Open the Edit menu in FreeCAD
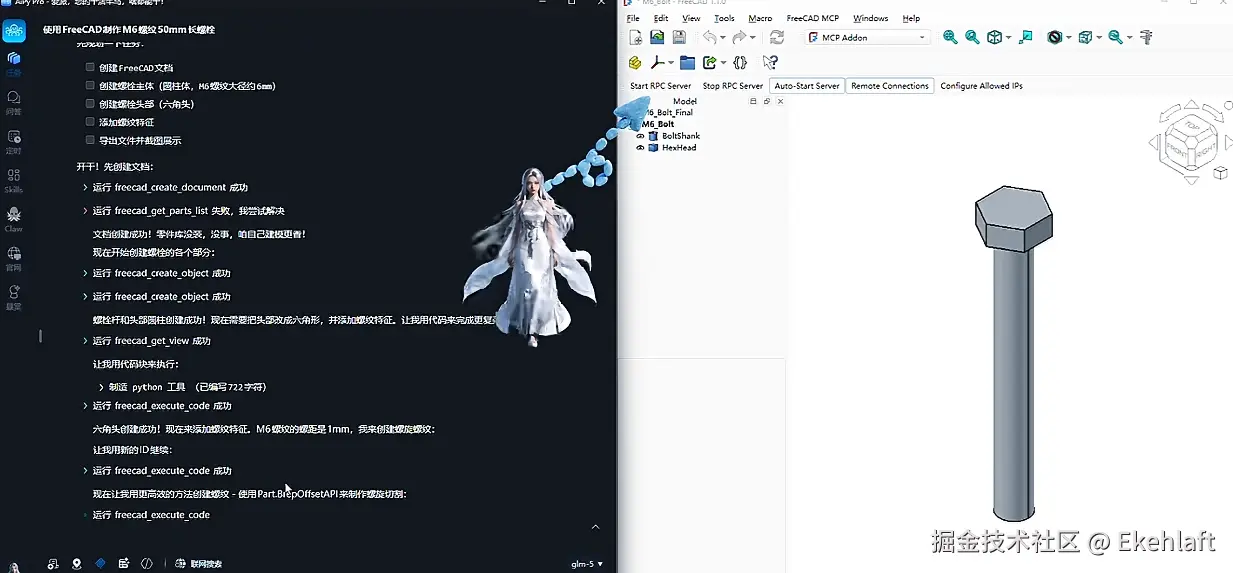 point(661,18)
